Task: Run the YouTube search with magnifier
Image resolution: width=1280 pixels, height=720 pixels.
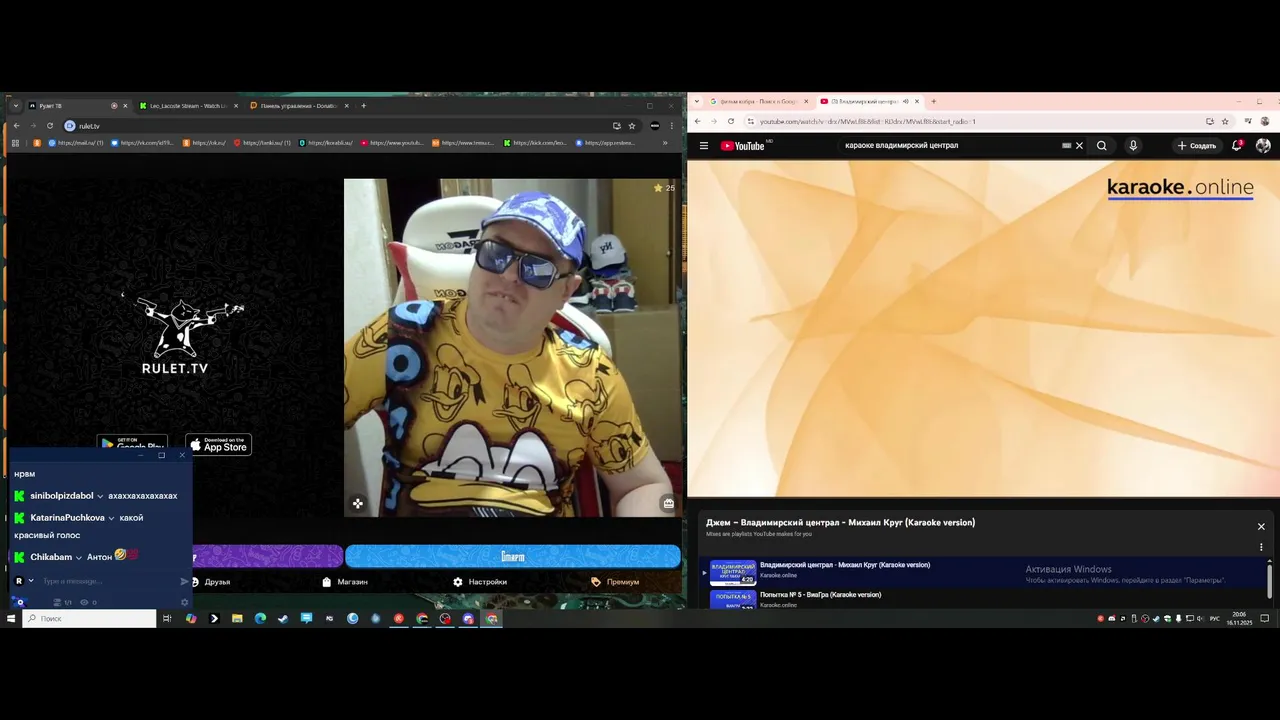Action: coord(1102,146)
